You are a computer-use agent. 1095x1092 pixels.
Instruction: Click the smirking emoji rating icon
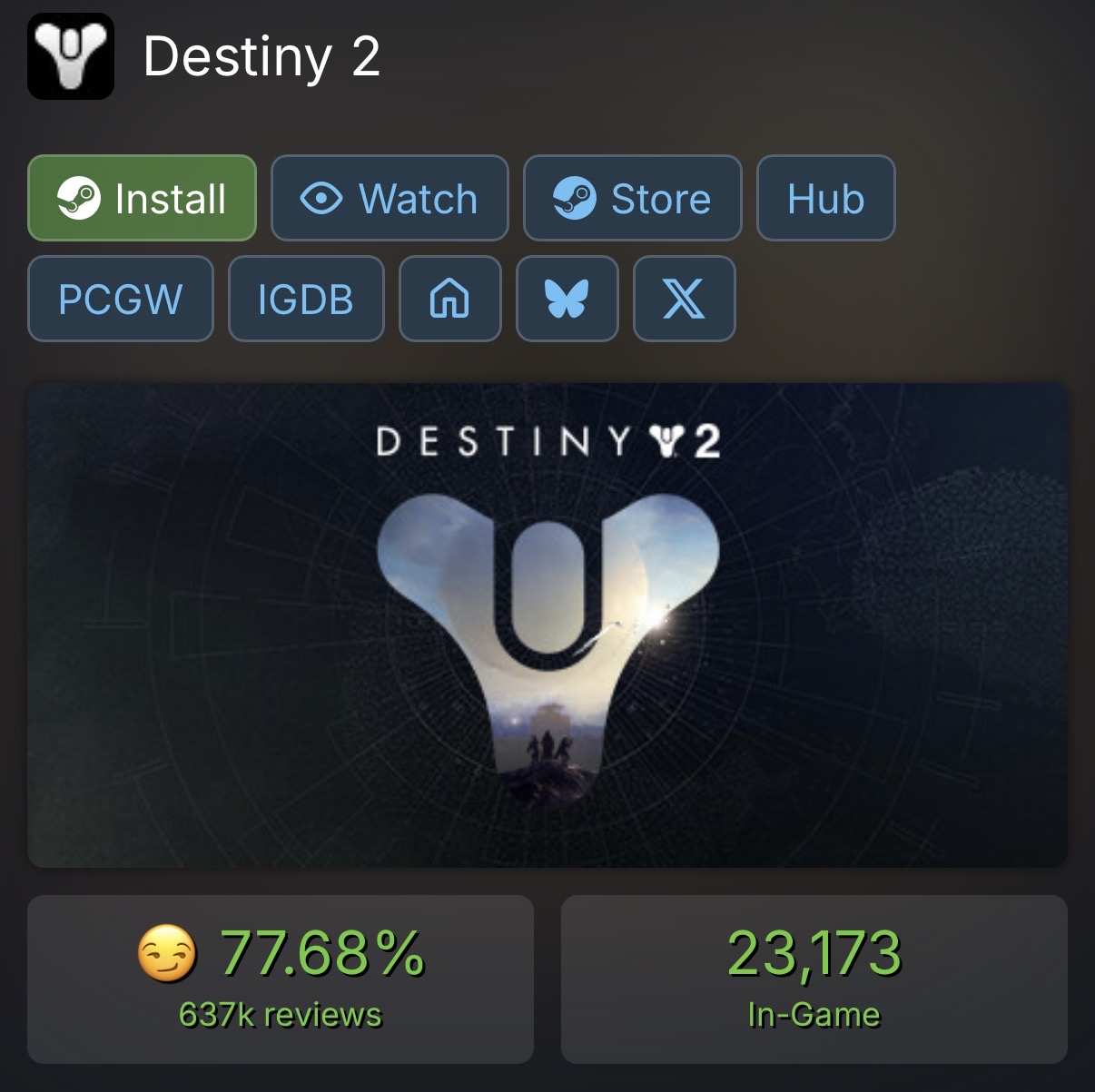pos(166,954)
